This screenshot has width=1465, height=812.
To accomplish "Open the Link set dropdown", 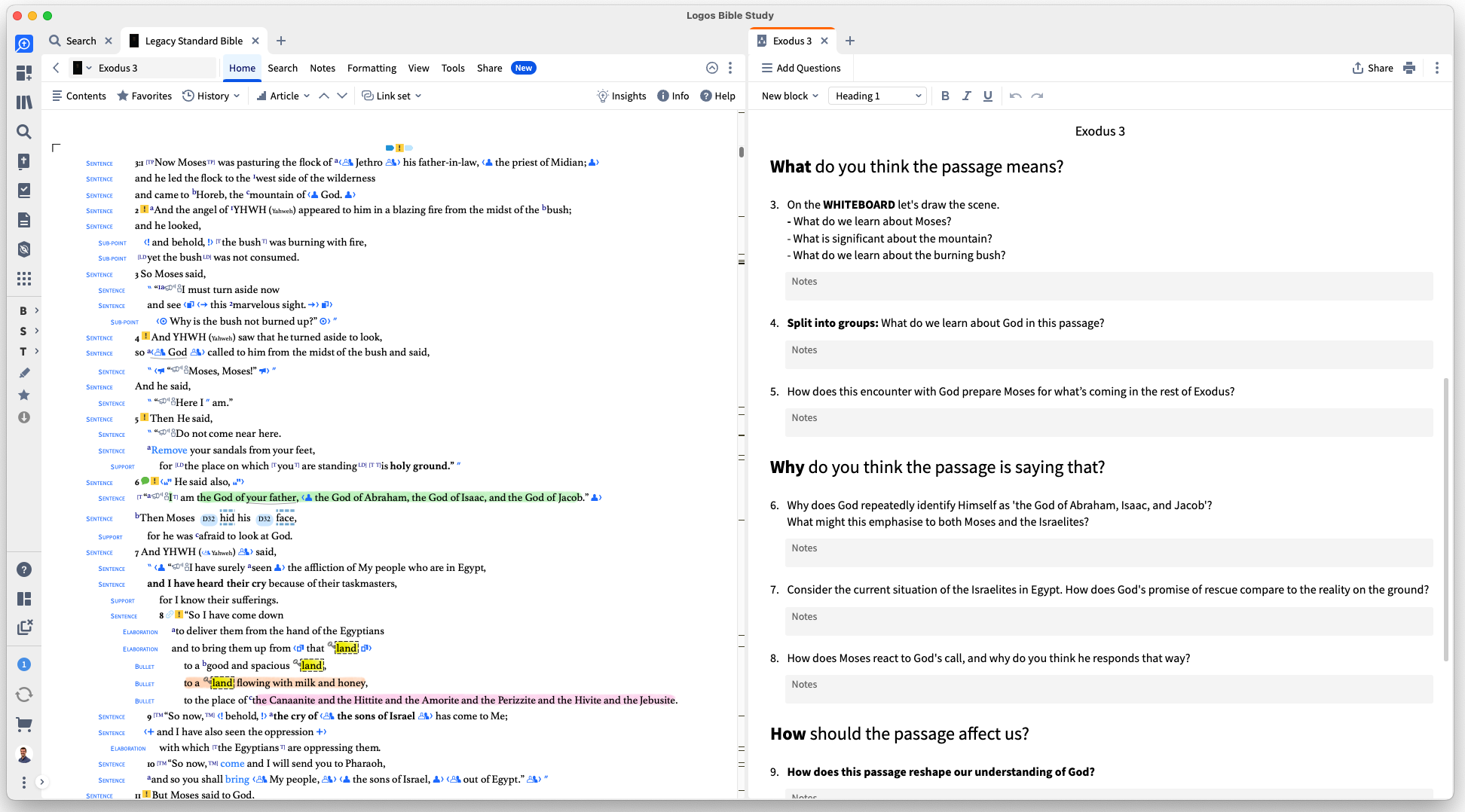I will tap(392, 96).
